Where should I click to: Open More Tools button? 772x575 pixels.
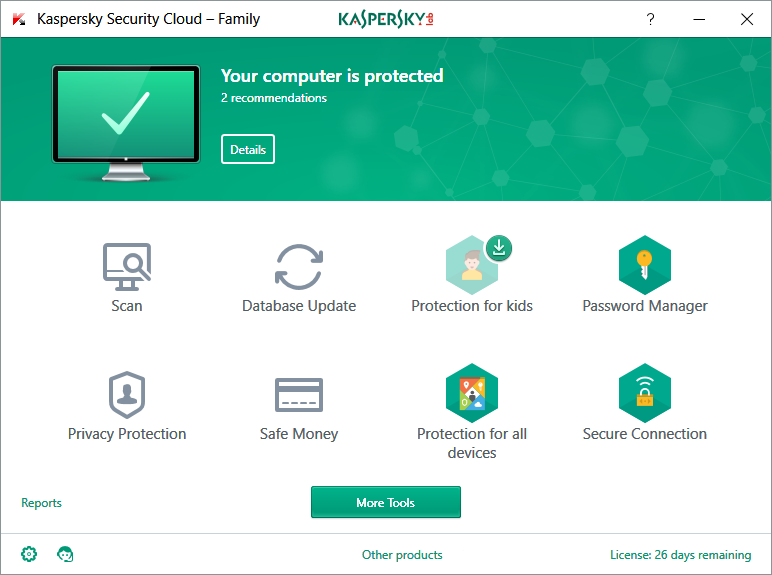(x=386, y=502)
